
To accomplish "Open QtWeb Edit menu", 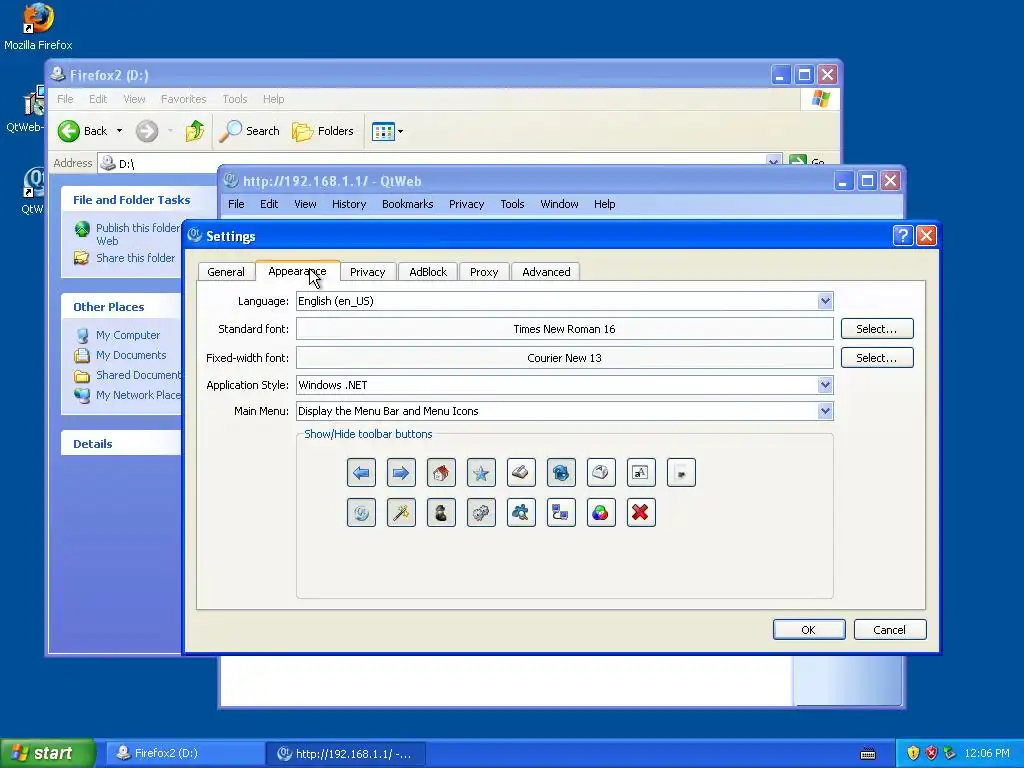I will point(269,204).
